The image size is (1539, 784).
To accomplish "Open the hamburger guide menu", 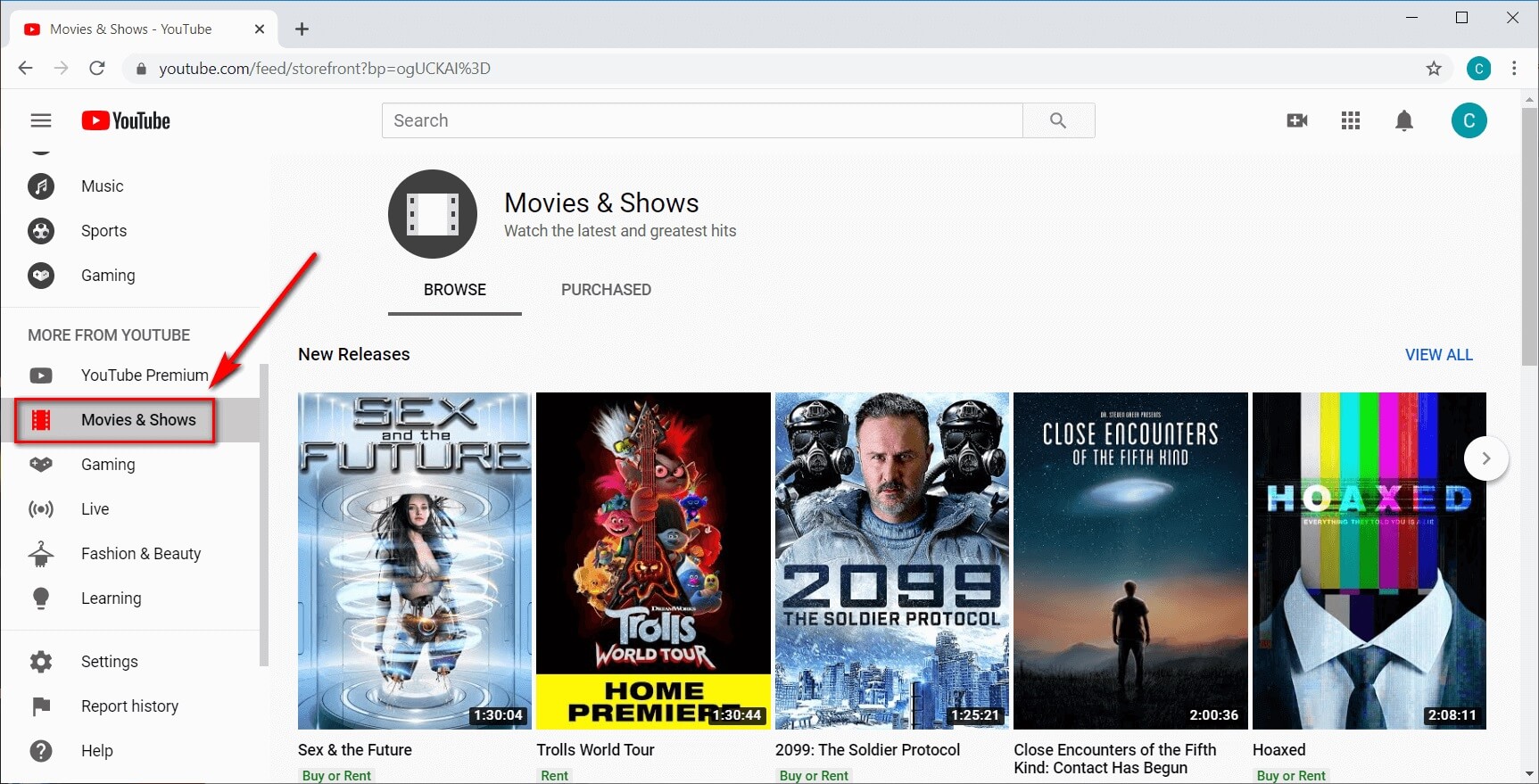I will (41, 120).
